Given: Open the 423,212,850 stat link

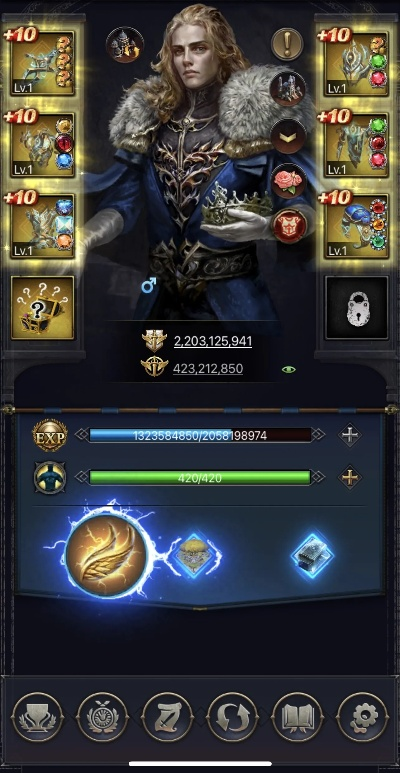Looking at the screenshot, I should [x=208, y=369].
